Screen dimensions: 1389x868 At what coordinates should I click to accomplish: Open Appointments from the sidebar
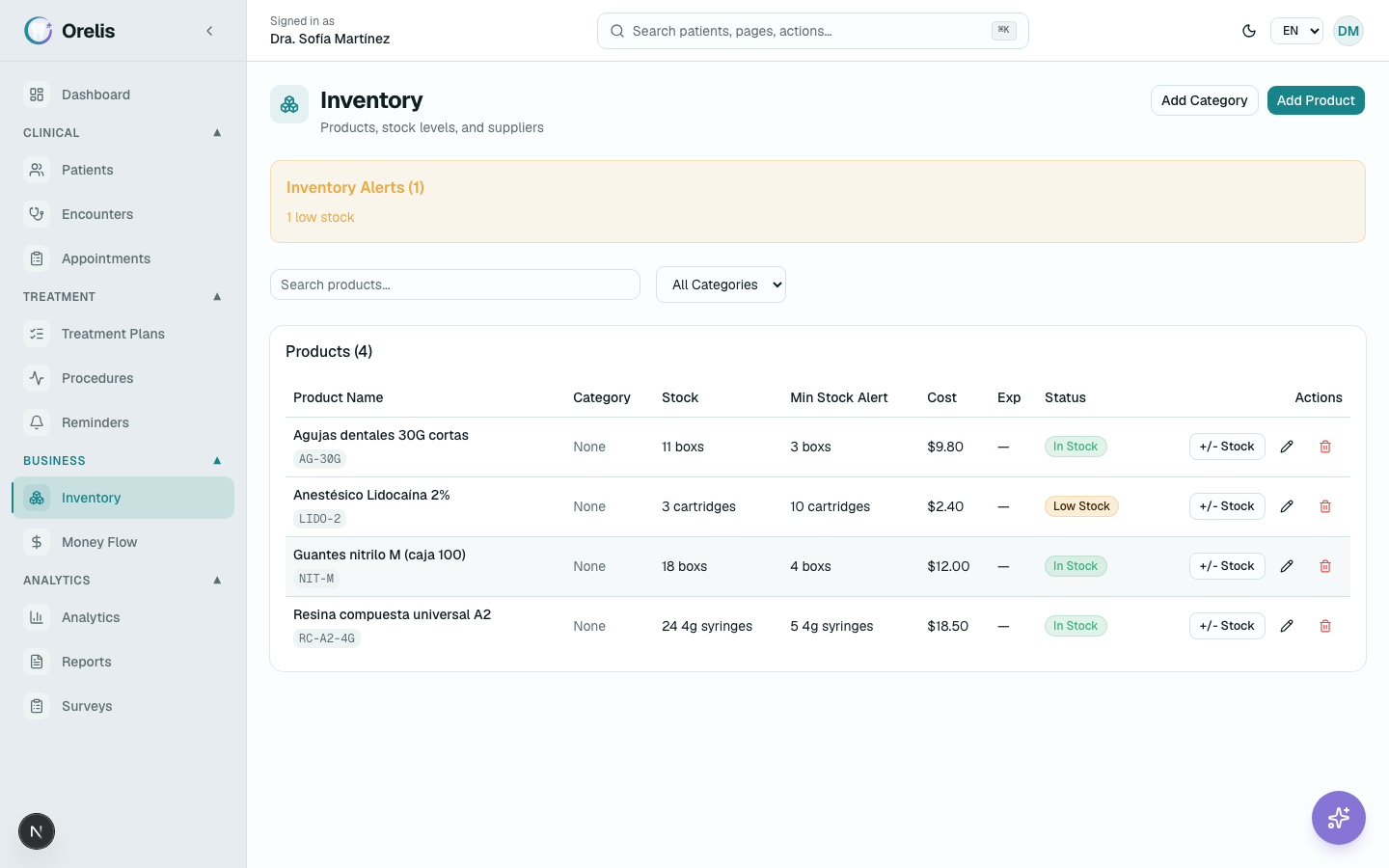coord(123,258)
